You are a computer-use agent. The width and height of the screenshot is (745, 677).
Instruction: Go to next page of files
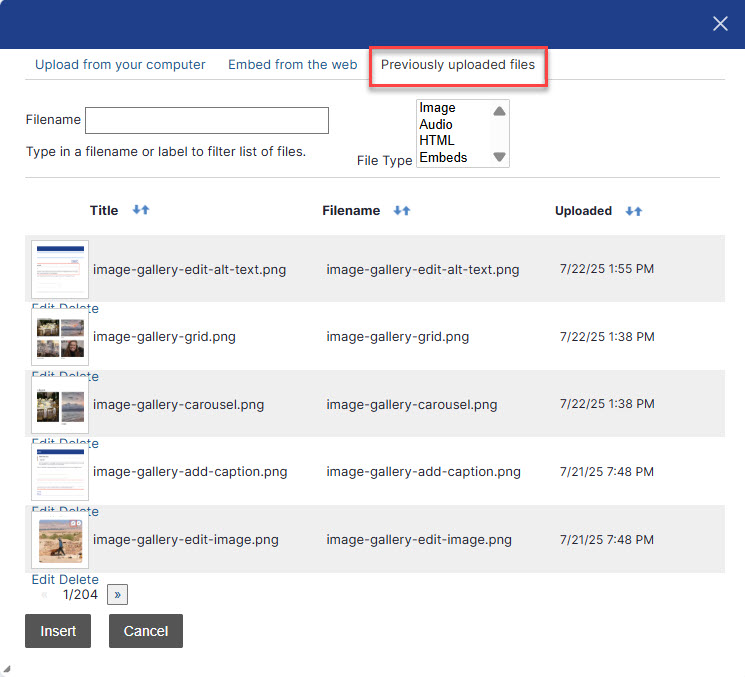[117, 595]
